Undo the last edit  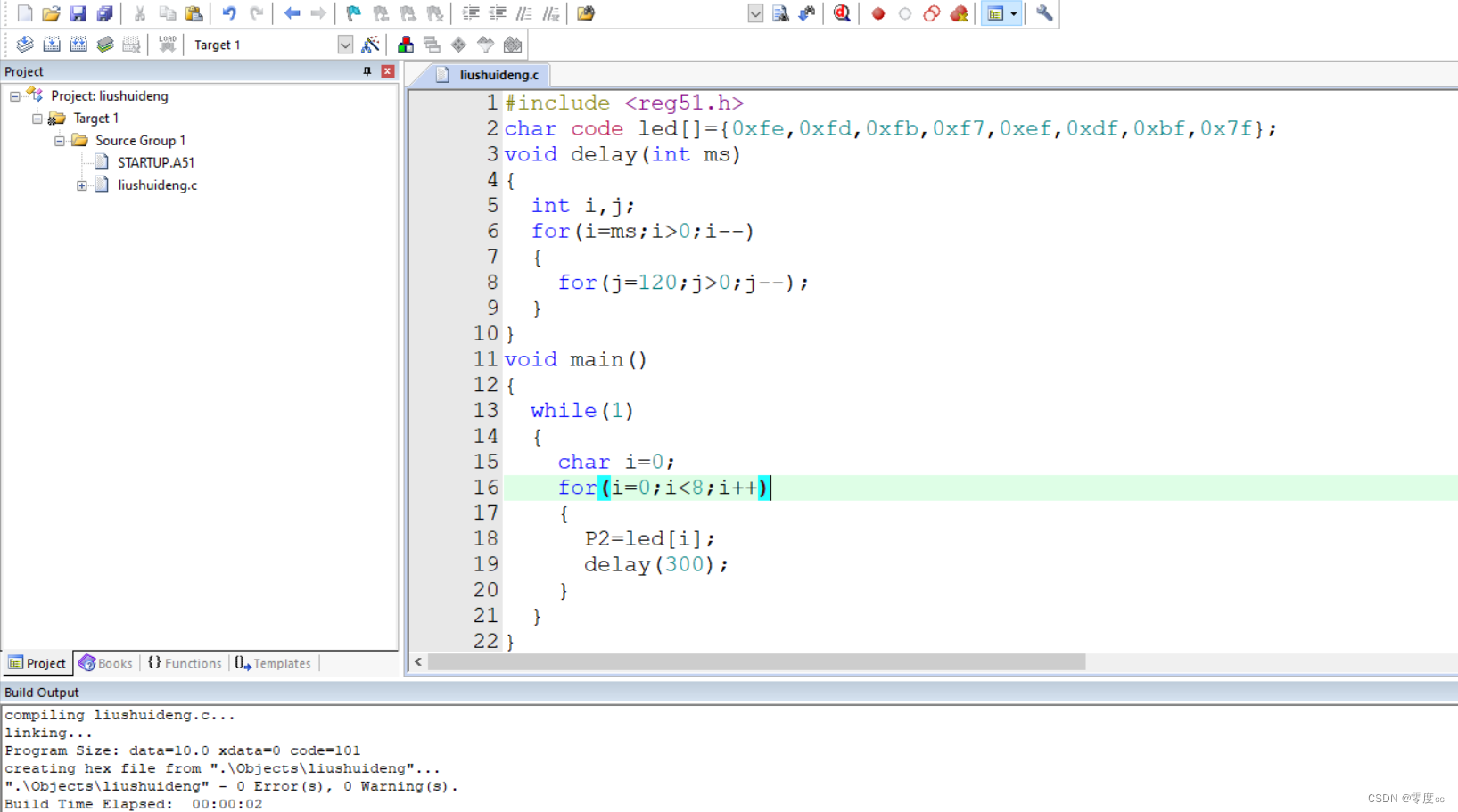tap(229, 13)
